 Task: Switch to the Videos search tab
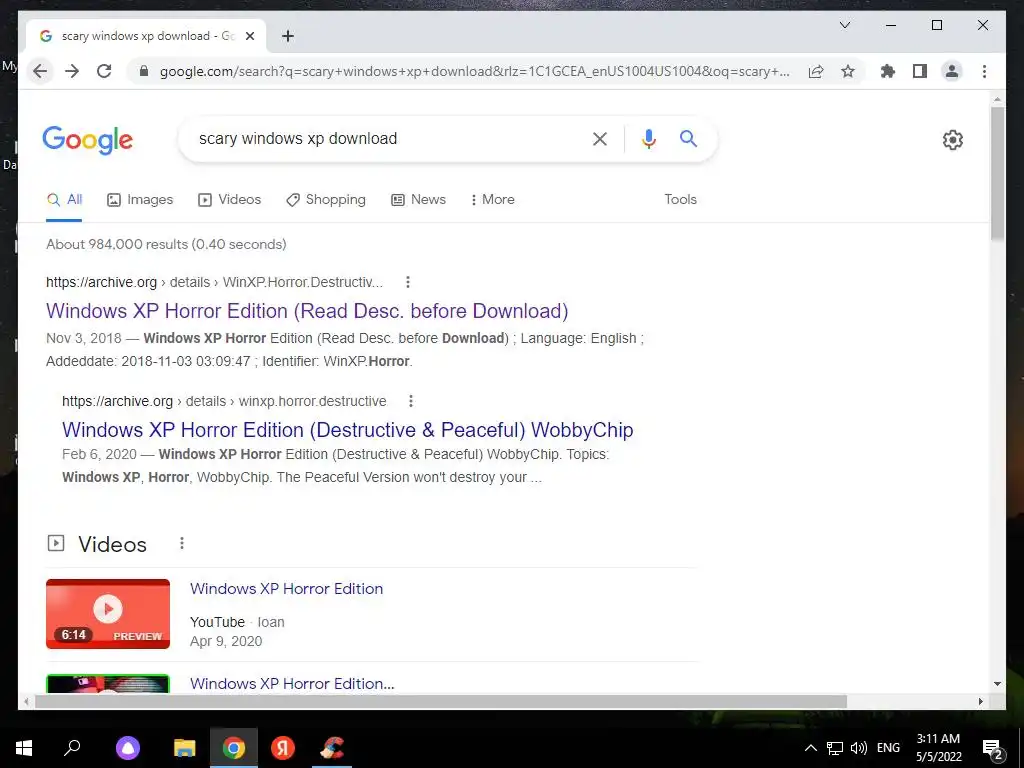229,200
